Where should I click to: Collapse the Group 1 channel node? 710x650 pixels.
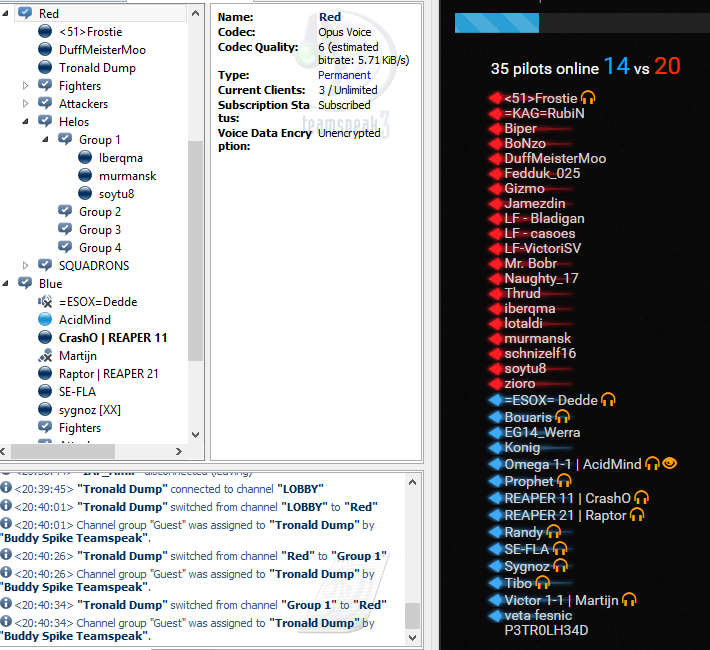tap(45, 140)
